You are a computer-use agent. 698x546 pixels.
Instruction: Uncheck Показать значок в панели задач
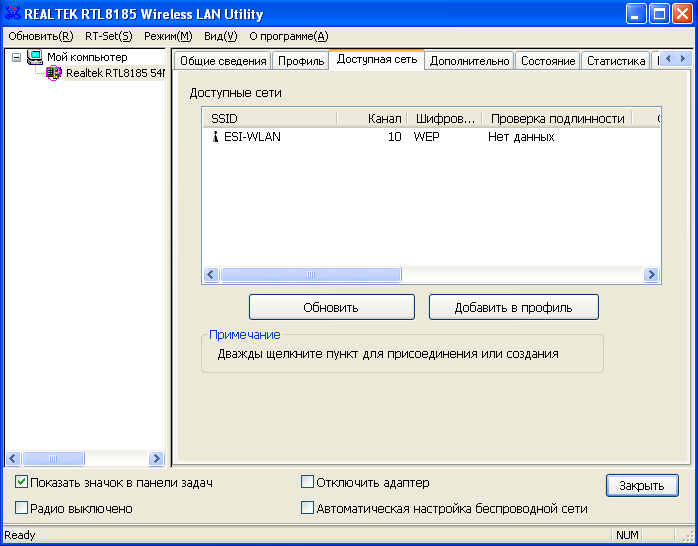click(21, 482)
